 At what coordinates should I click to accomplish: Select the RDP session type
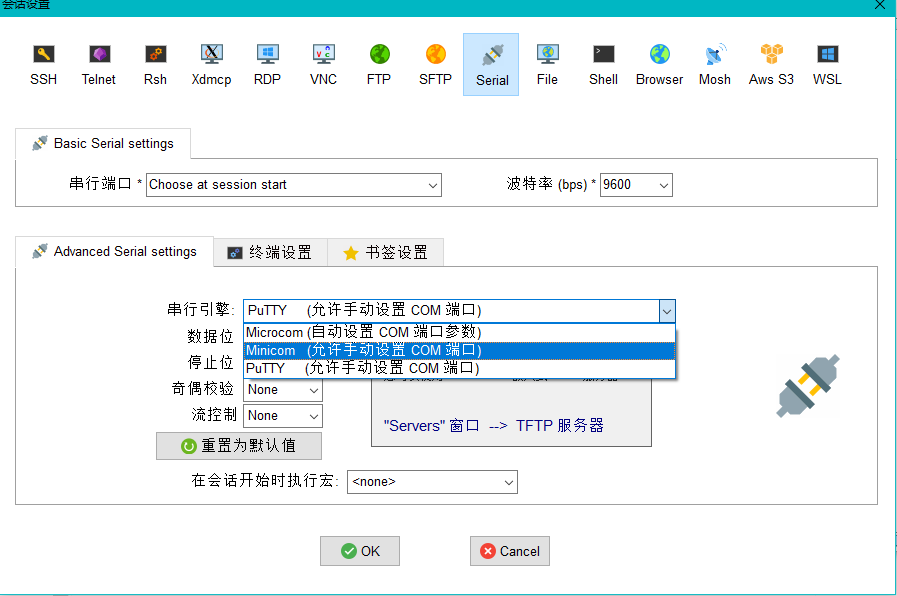coord(267,64)
